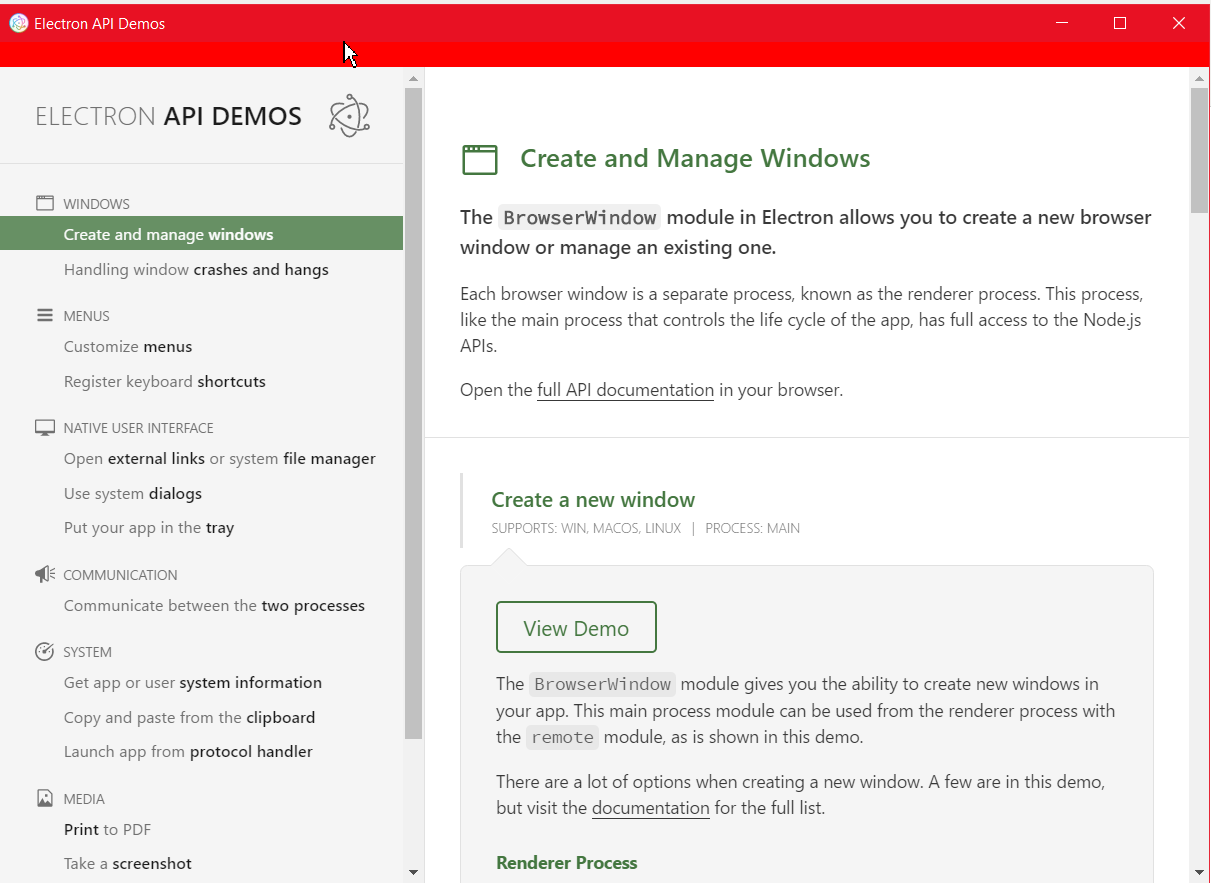Open external links or file manager demo
Screen dimensions: 1211x883
tap(220, 458)
